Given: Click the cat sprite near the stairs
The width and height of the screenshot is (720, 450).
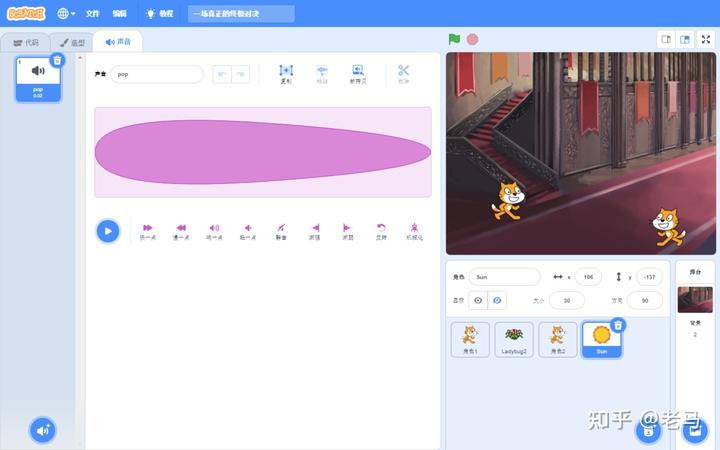Looking at the screenshot, I should click(x=508, y=201).
